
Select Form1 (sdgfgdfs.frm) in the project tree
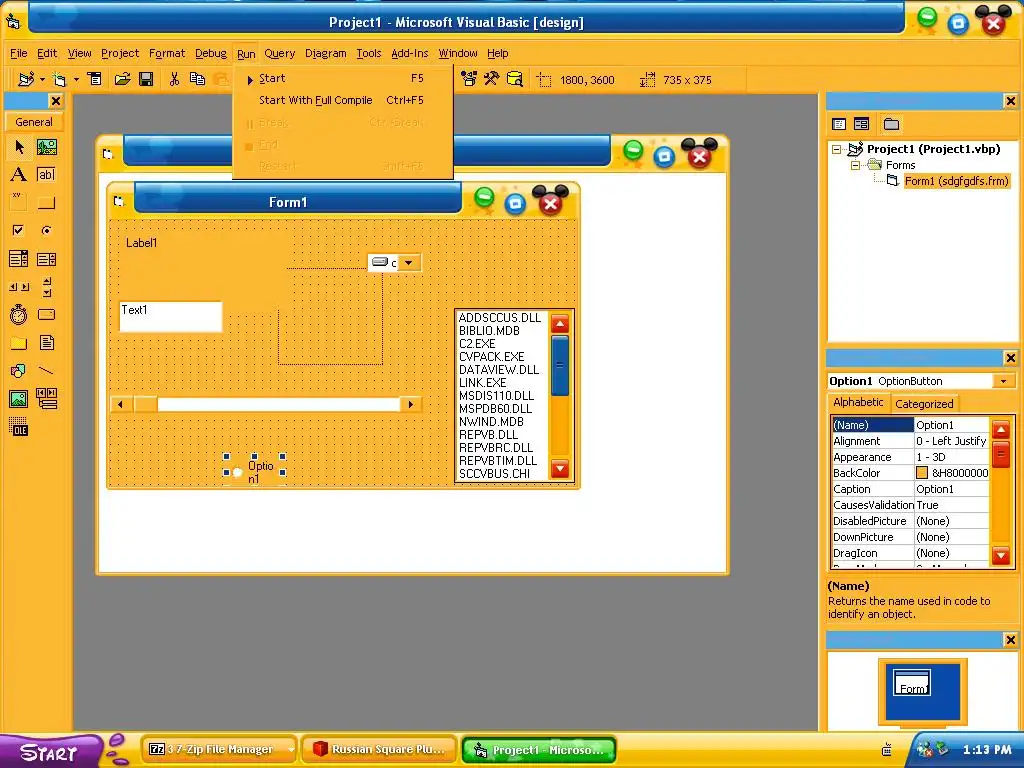tap(956, 181)
